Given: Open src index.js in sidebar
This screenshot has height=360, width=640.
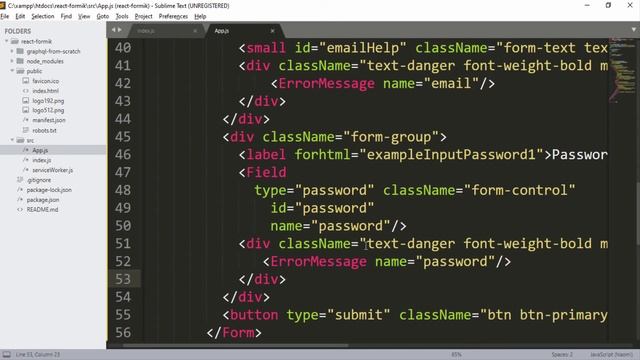Looking at the screenshot, I should (x=42, y=160).
